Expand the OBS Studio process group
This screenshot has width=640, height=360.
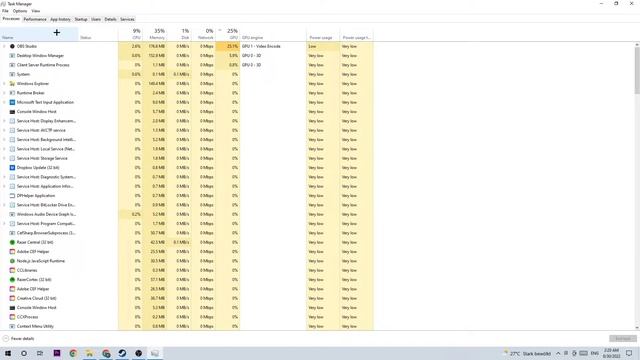[4, 46]
